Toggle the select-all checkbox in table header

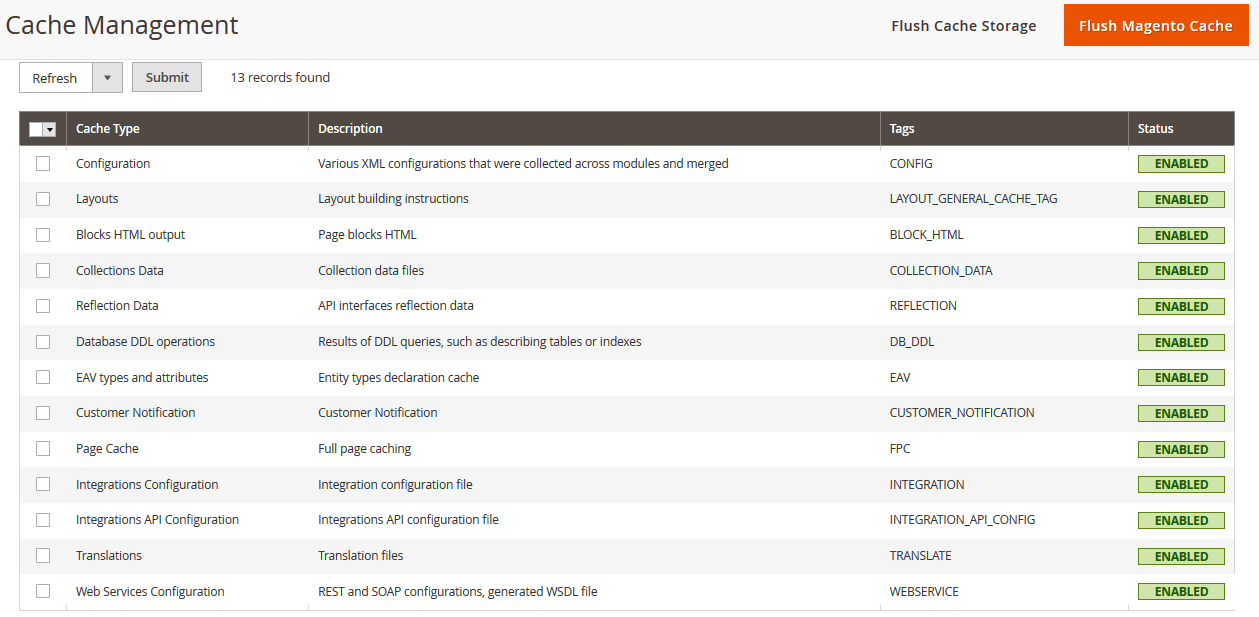(37, 129)
